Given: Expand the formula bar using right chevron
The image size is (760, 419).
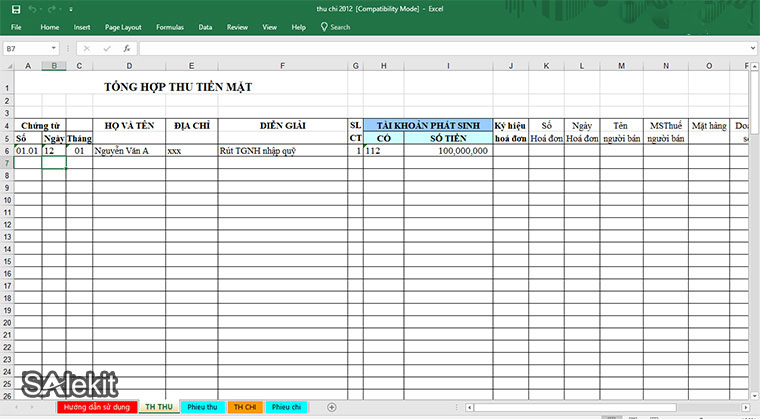Looking at the screenshot, I should (x=752, y=48).
